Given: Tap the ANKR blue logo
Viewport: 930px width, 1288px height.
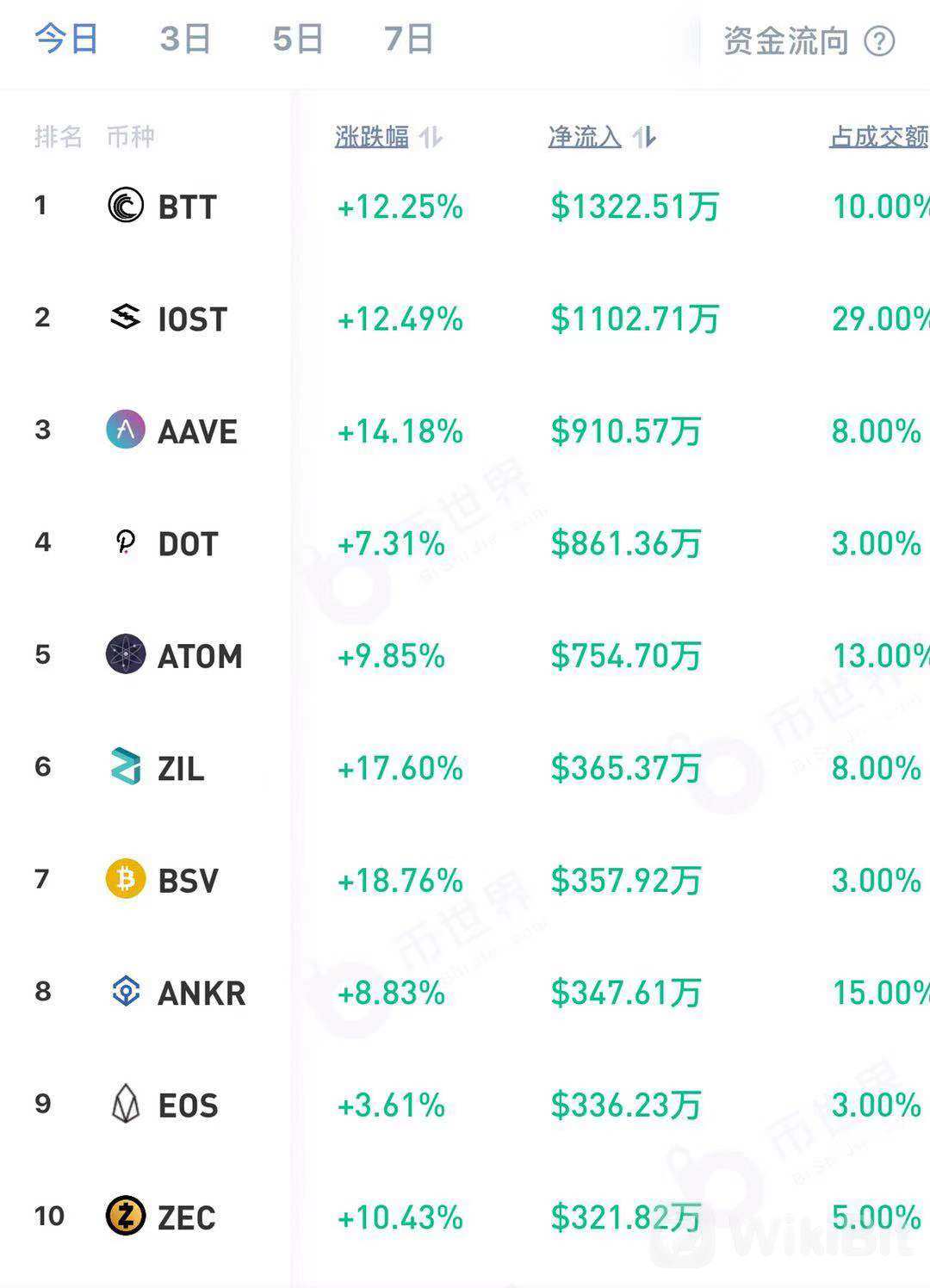Looking at the screenshot, I should [126, 992].
